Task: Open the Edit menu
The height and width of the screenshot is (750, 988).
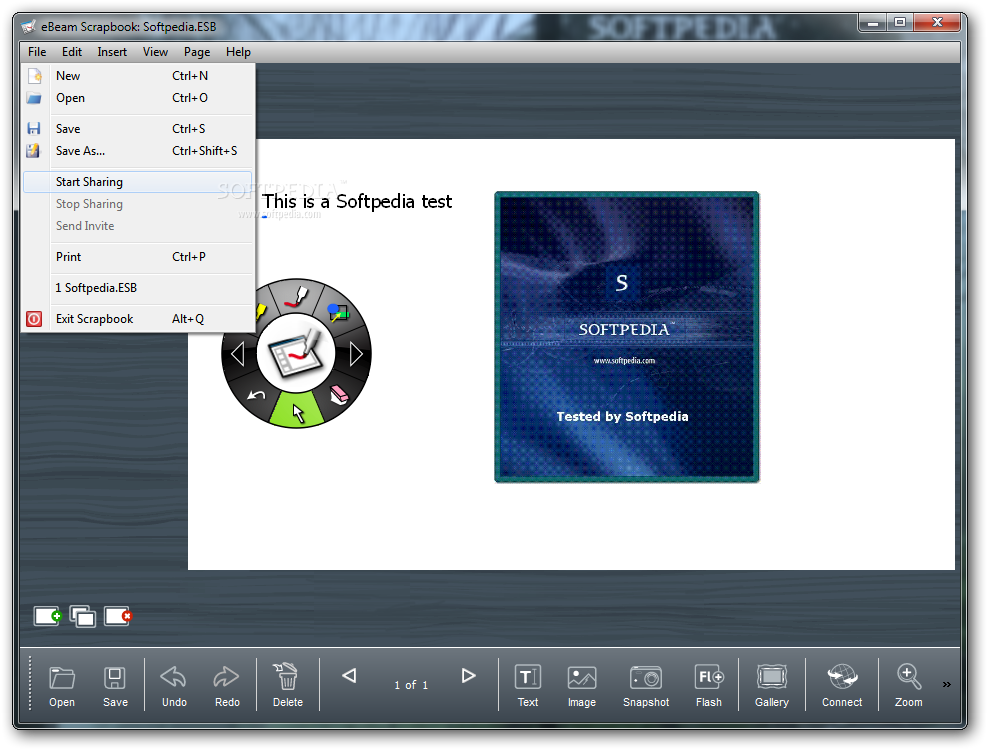Action: 72,52
